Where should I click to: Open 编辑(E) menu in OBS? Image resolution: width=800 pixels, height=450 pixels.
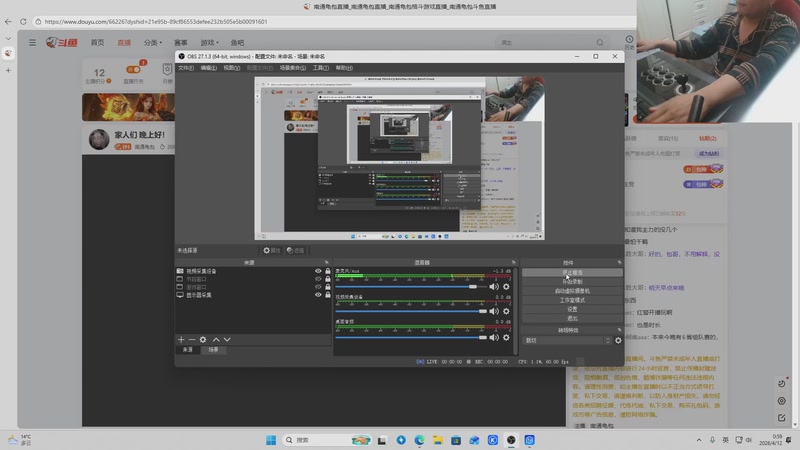[208, 68]
